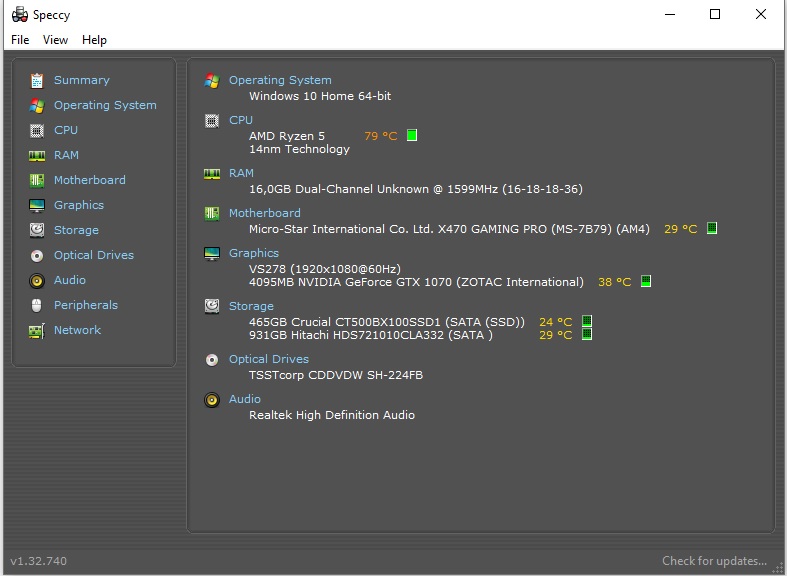Click the GTX 1070 temperature graph indicator
The image size is (787, 576).
coord(646,281)
